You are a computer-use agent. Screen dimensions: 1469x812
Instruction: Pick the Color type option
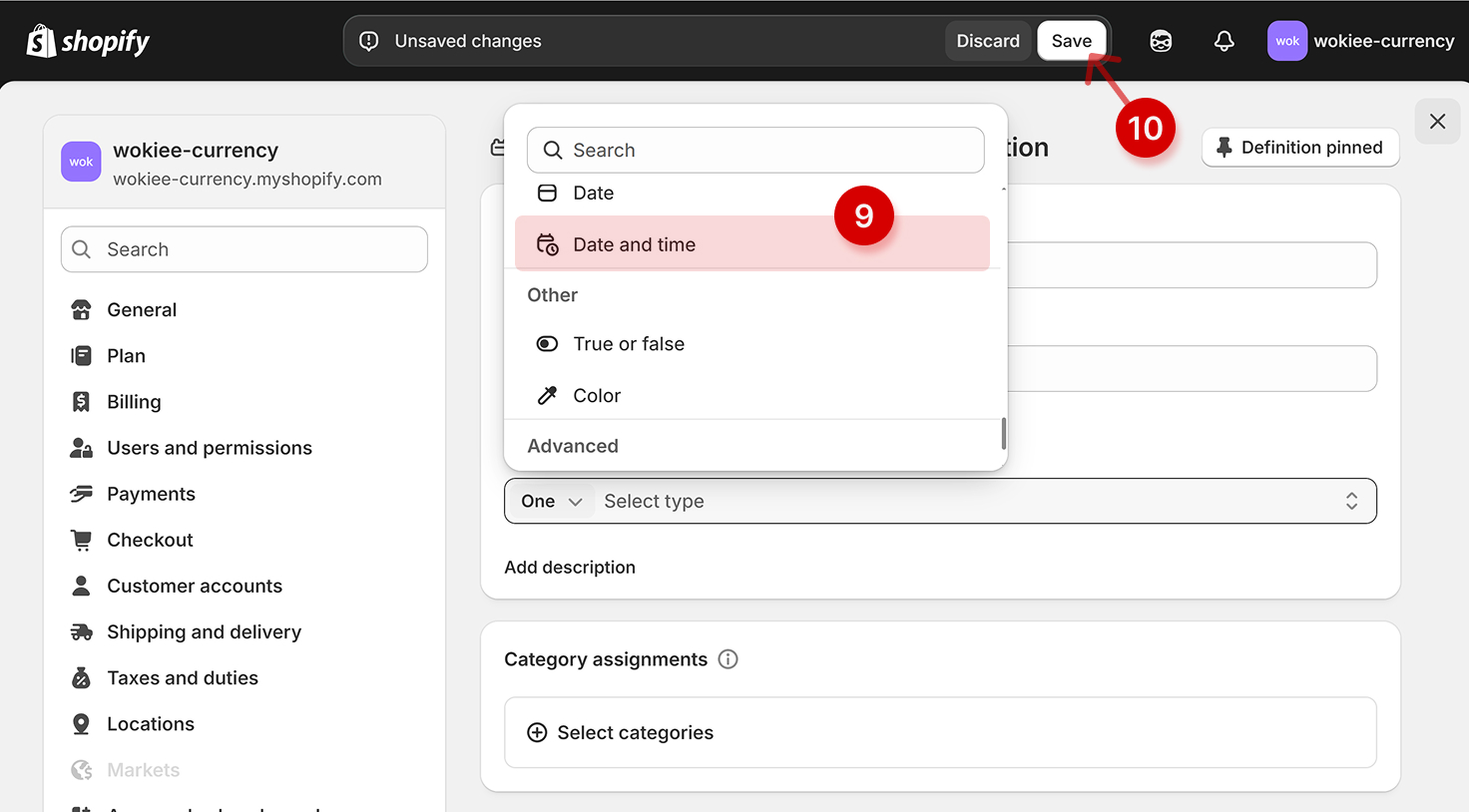pos(597,396)
